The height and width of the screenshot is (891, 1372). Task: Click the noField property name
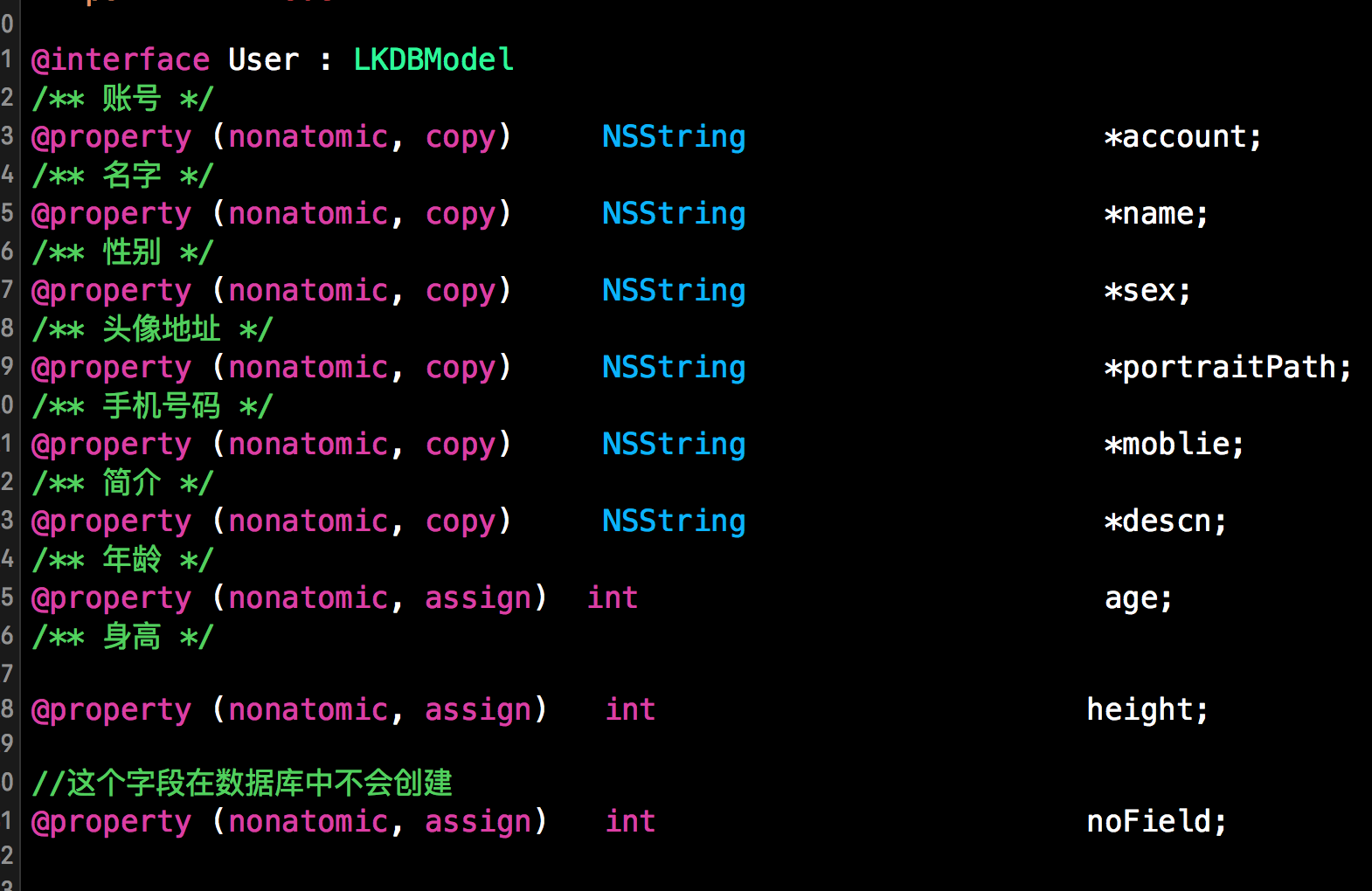[1156, 821]
